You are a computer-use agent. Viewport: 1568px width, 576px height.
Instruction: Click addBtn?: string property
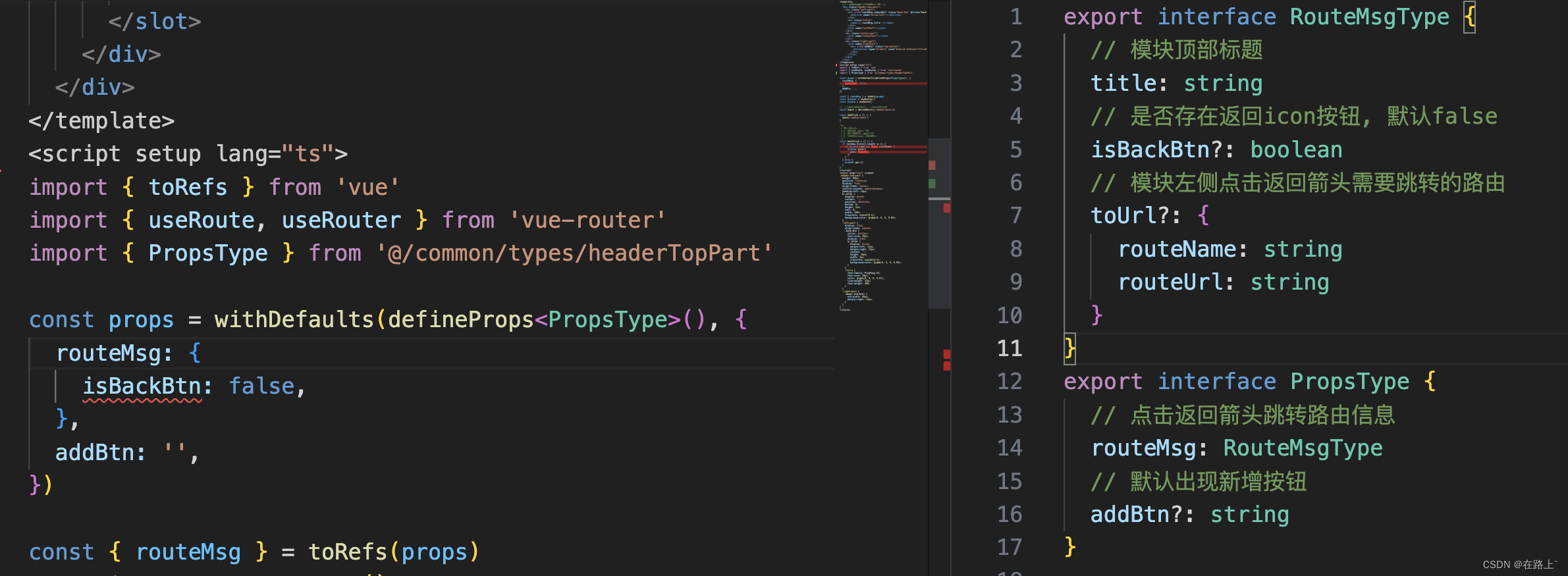click(1190, 515)
